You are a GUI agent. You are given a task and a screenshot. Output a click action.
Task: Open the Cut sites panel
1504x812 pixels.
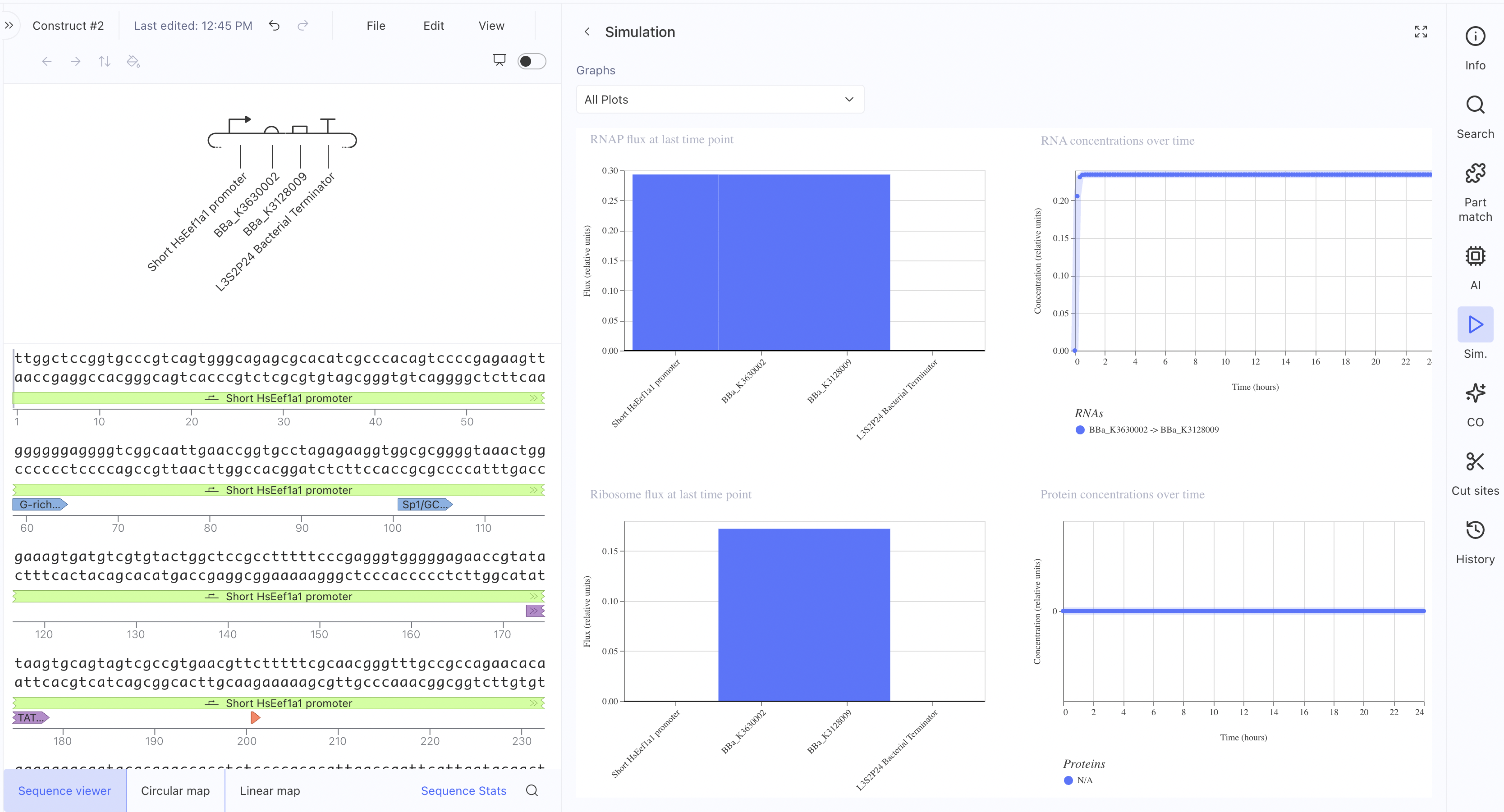1475,474
